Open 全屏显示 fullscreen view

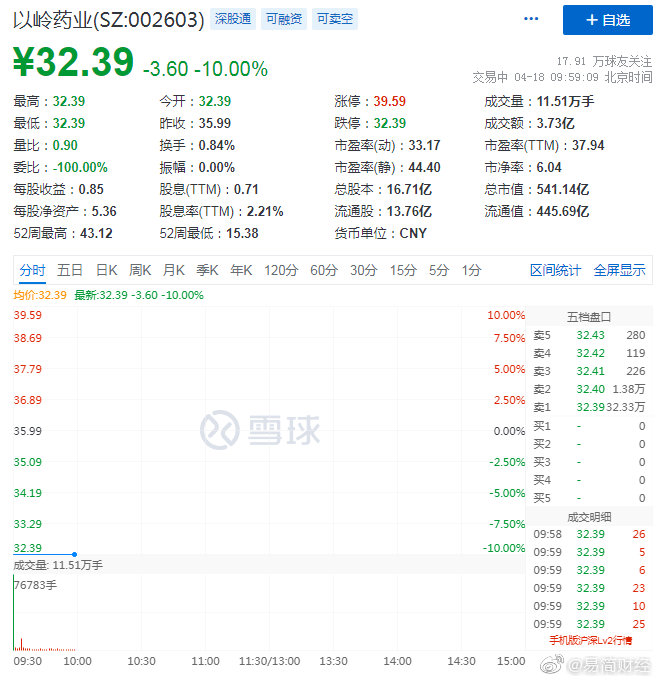click(620, 270)
